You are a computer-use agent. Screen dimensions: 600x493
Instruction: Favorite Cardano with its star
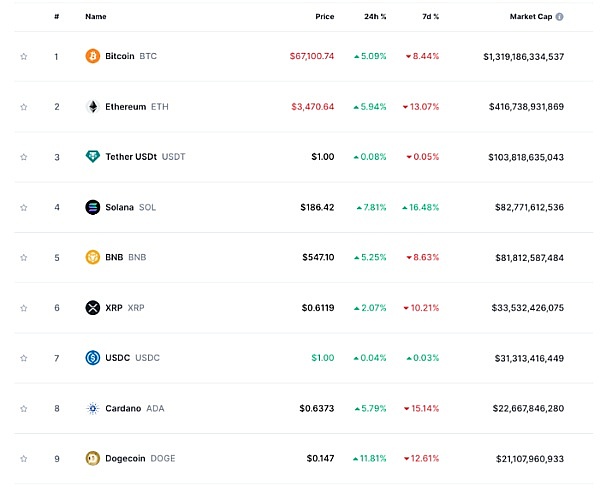(24, 409)
